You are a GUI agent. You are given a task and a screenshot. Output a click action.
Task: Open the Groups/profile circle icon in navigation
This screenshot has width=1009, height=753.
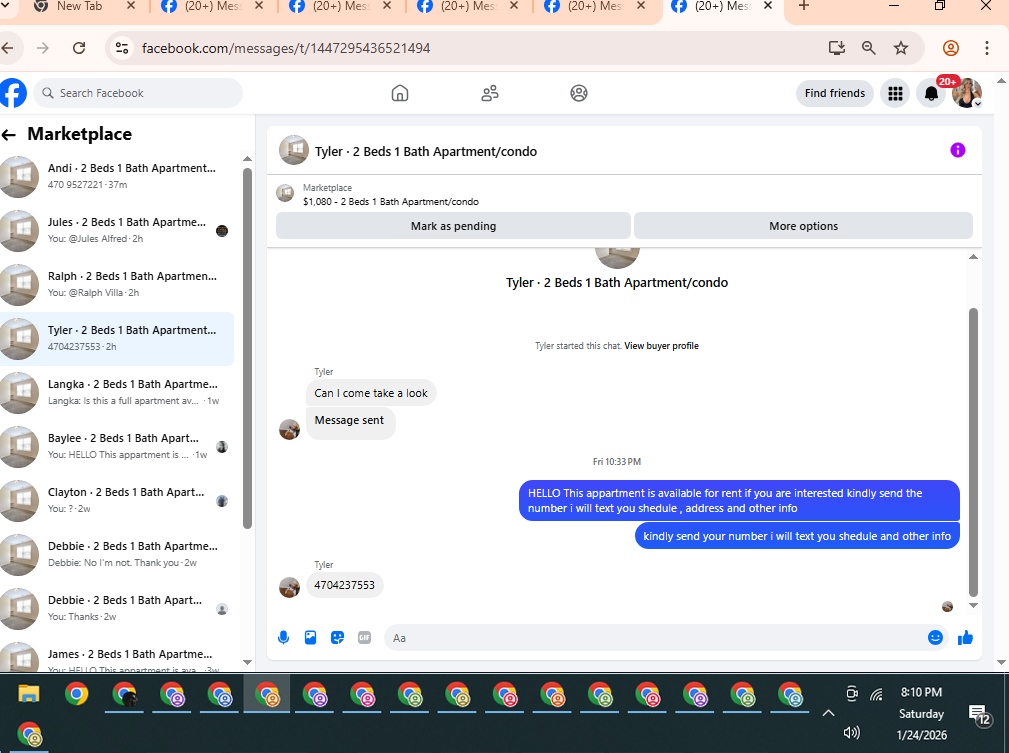[x=579, y=93]
